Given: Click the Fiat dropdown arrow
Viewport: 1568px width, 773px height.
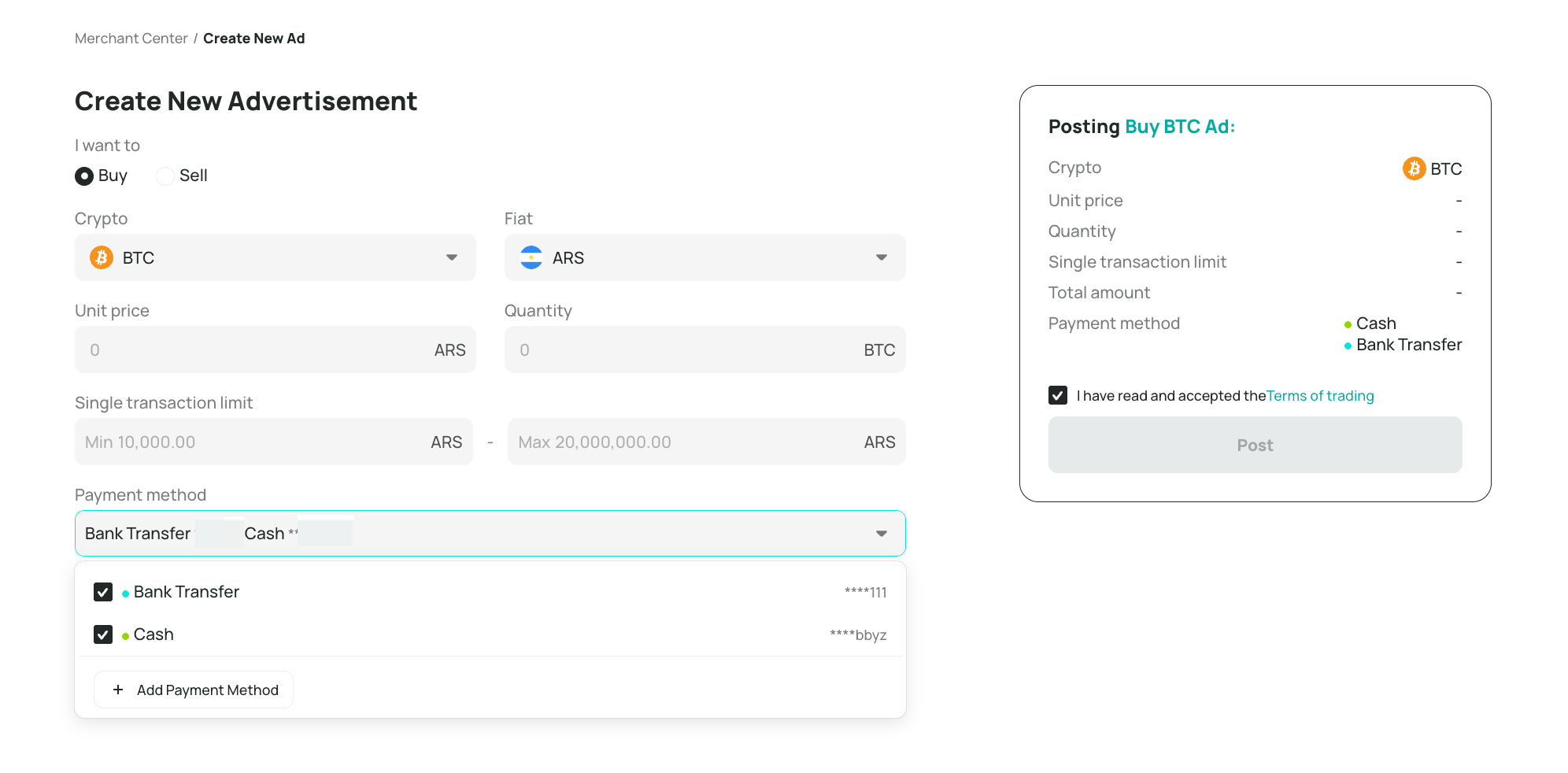Looking at the screenshot, I should (x=882, y=257).
